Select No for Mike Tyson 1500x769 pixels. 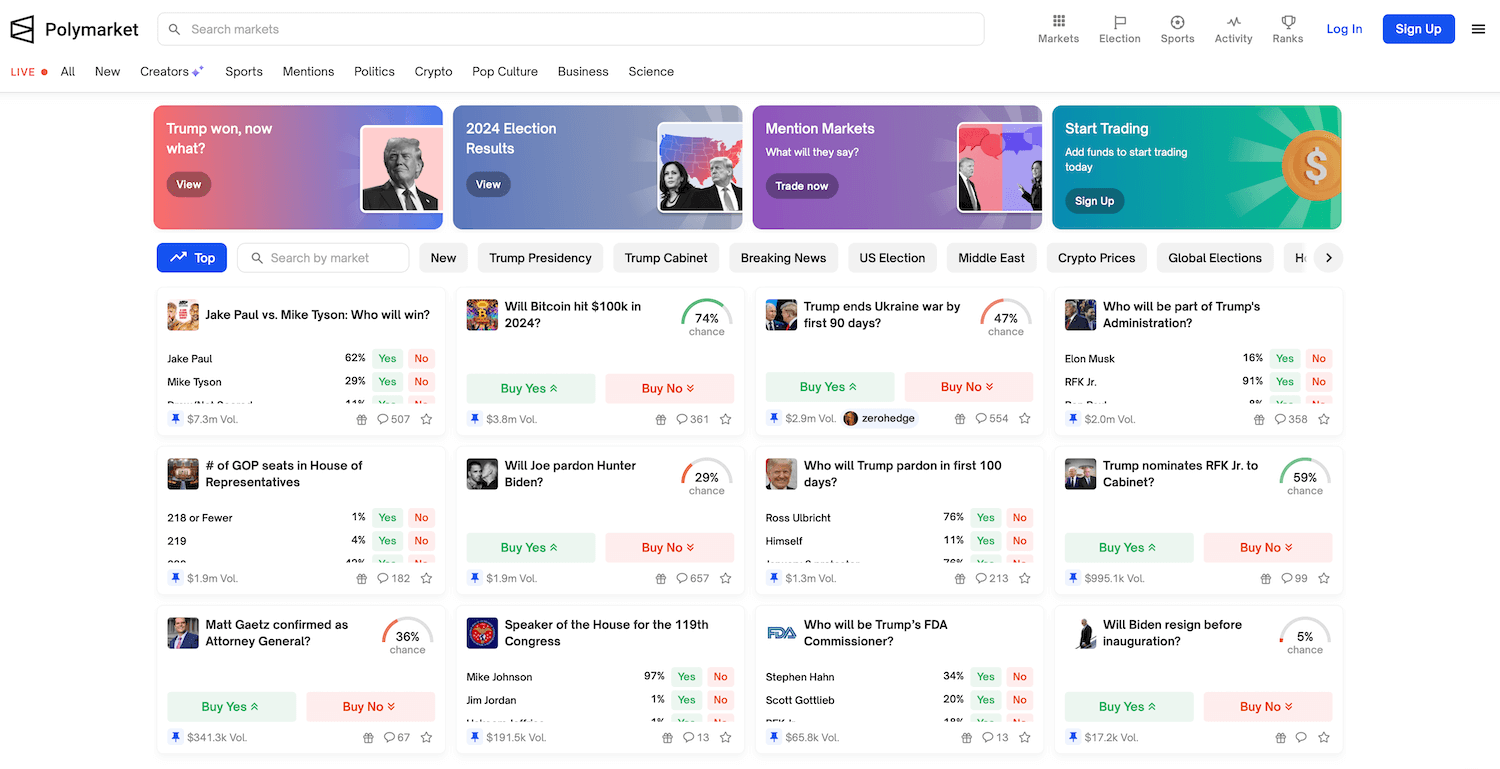[x=421, y=381]
